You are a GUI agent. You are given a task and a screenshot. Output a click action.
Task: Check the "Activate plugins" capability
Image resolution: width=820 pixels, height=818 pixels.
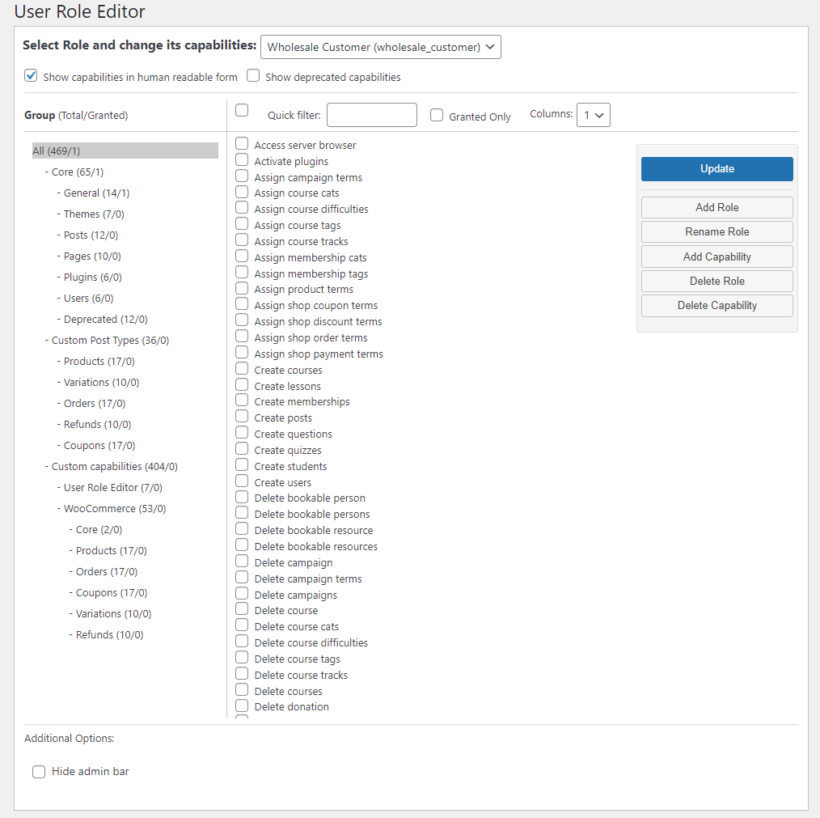[240, 160]
